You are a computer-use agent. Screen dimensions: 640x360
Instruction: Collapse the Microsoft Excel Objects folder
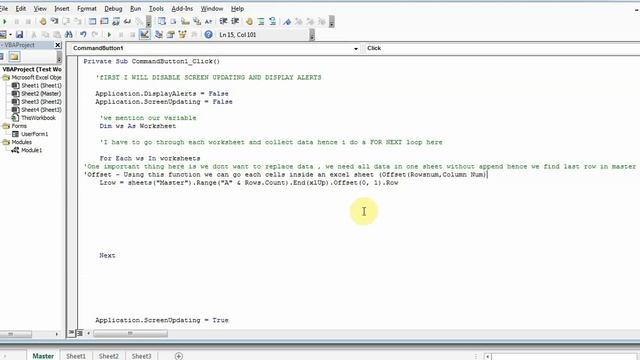pos(6,78)
